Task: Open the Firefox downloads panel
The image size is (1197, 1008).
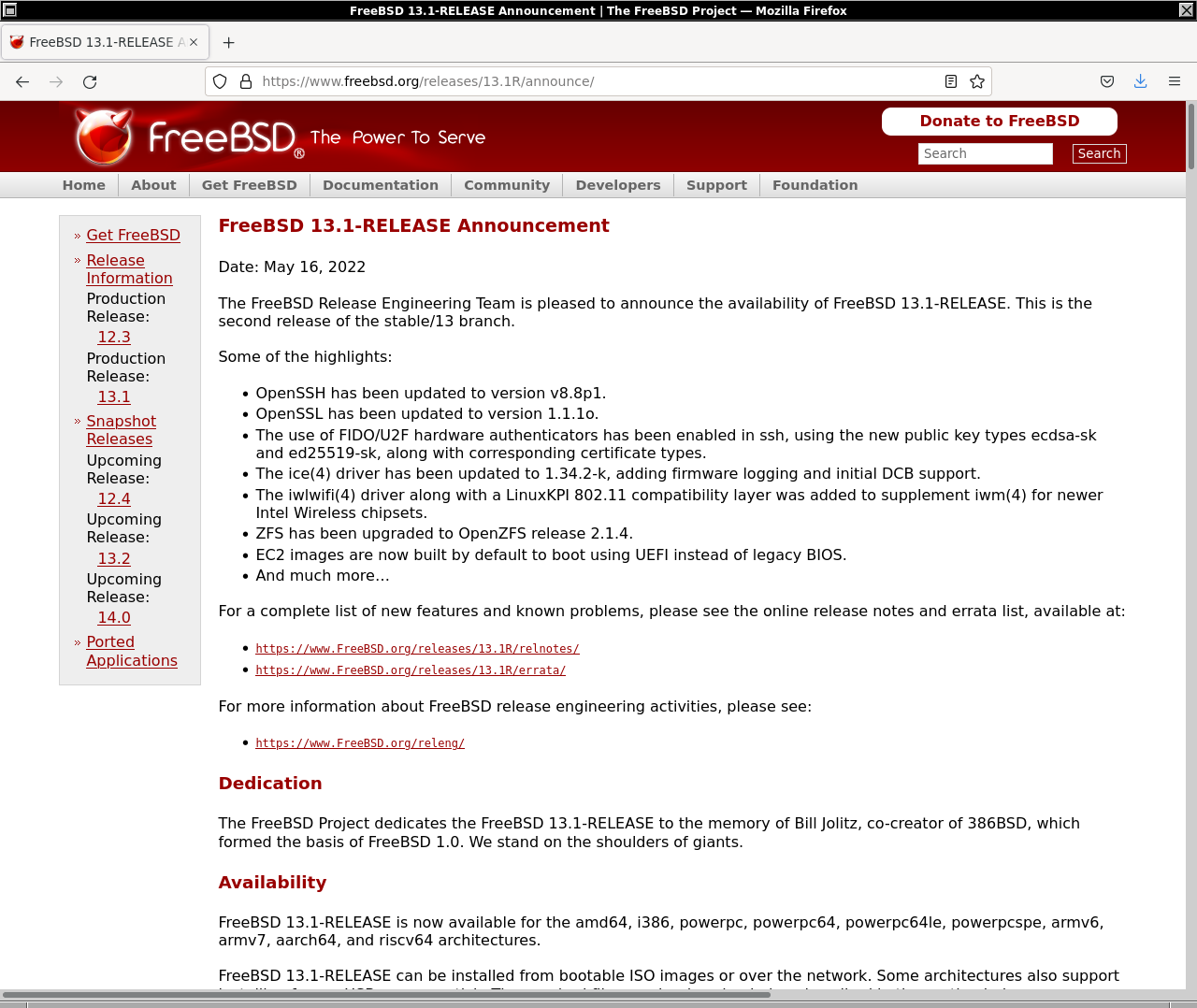Action: point(1140,81)
